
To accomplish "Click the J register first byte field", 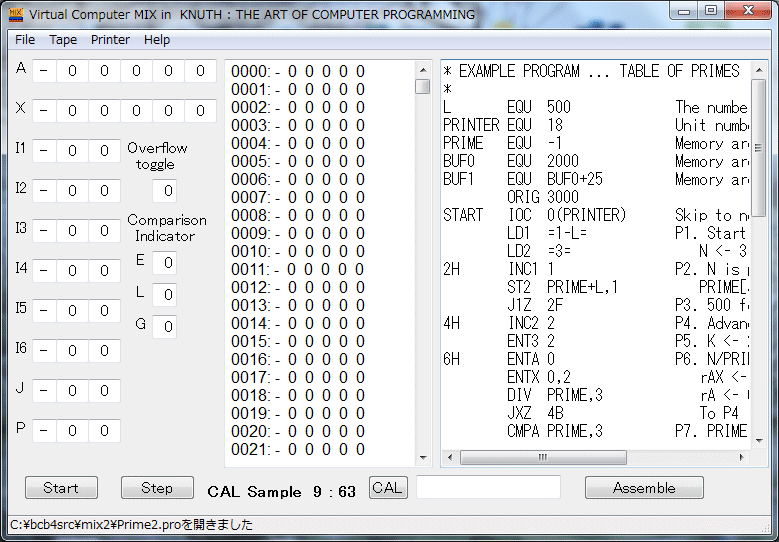I will (x=73, y=391).
